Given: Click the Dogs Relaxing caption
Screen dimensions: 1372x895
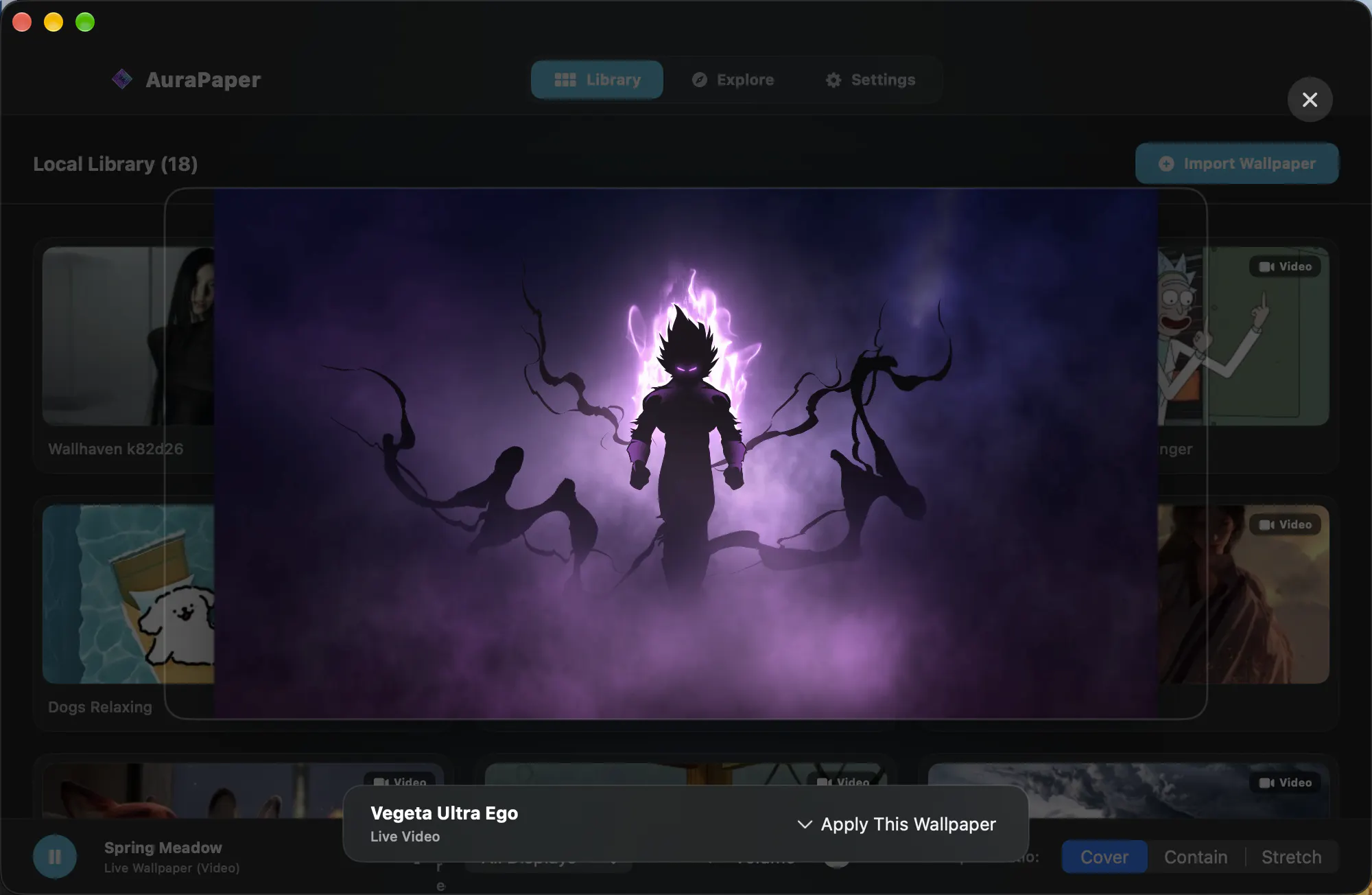Looking at the screenshot, I should [x=100, y=707].
